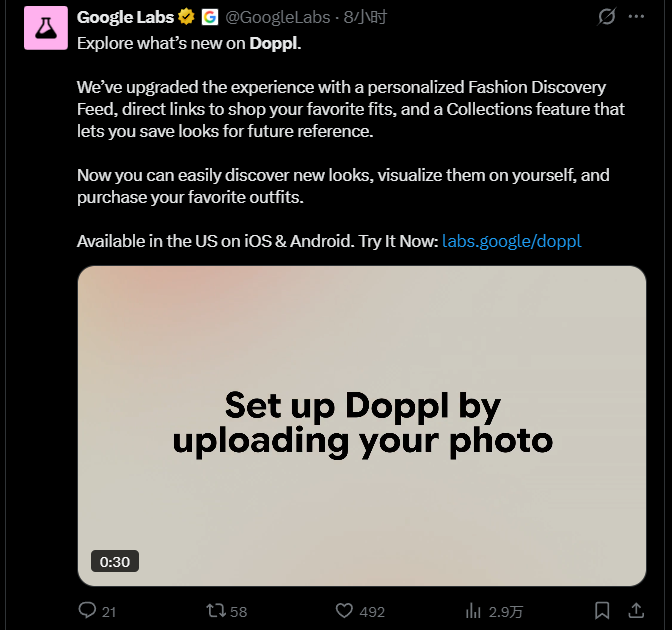Open the Grok explain-post icon
Image resolution: width=672 pixels, height=630 pixels.
point(606,17)
